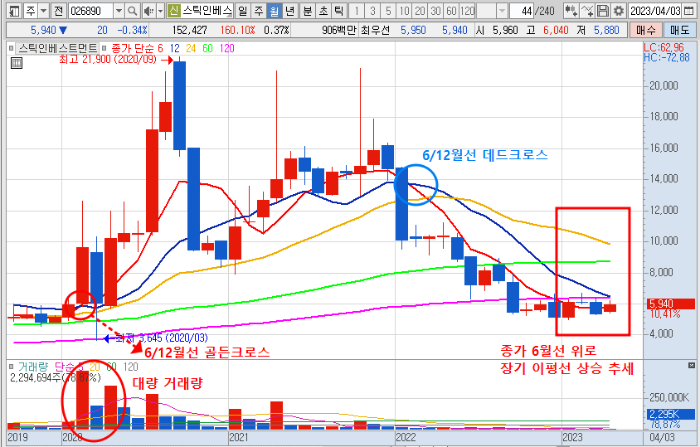Click the 최우선 best quote label
Screen dimensions: 700x447
click(x=375, y=30)
